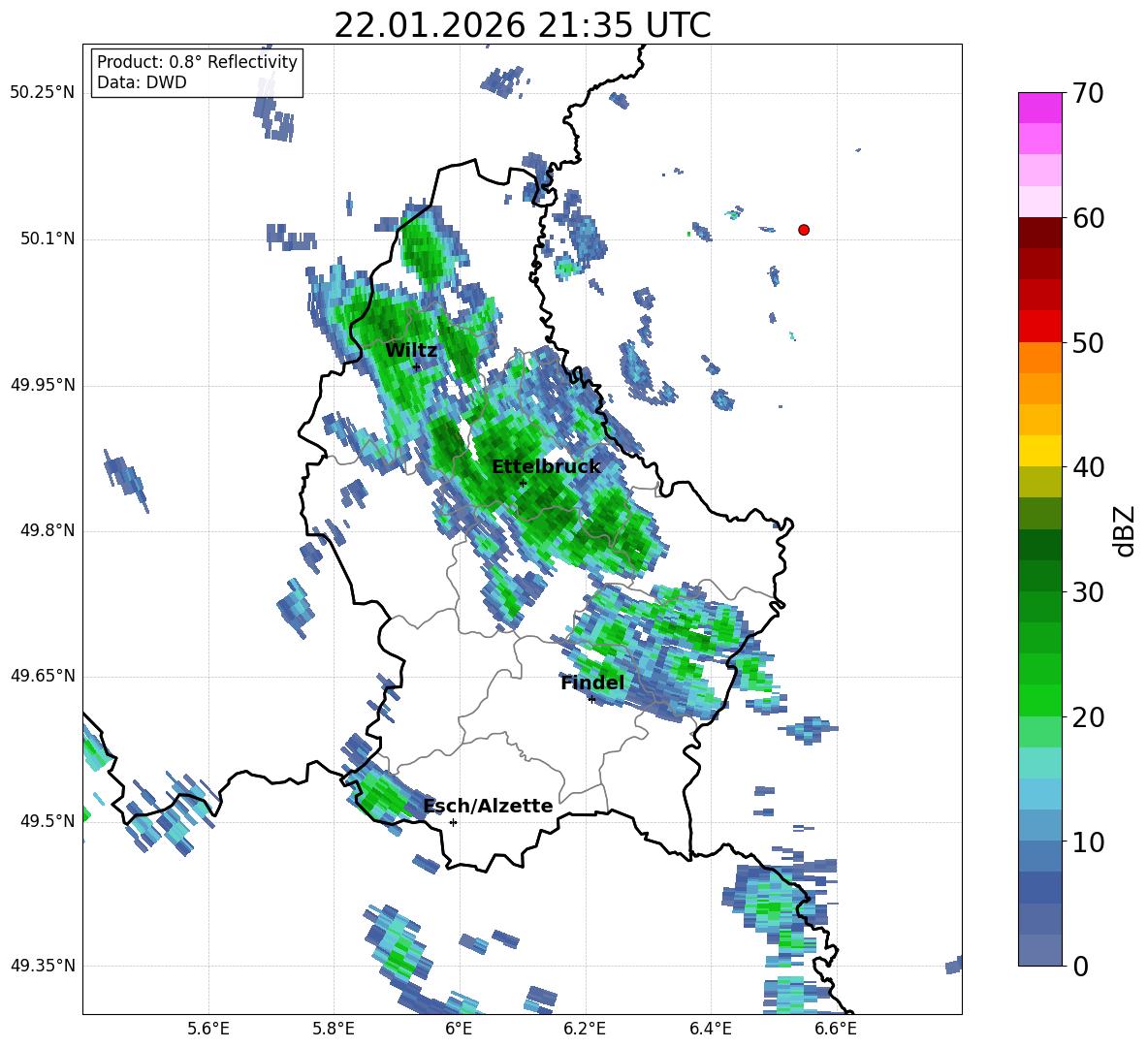Viewport: 1148px width, 1048px height.
Task: Click the 6°E longitude tick label
Action: (x=459, y=1029)
